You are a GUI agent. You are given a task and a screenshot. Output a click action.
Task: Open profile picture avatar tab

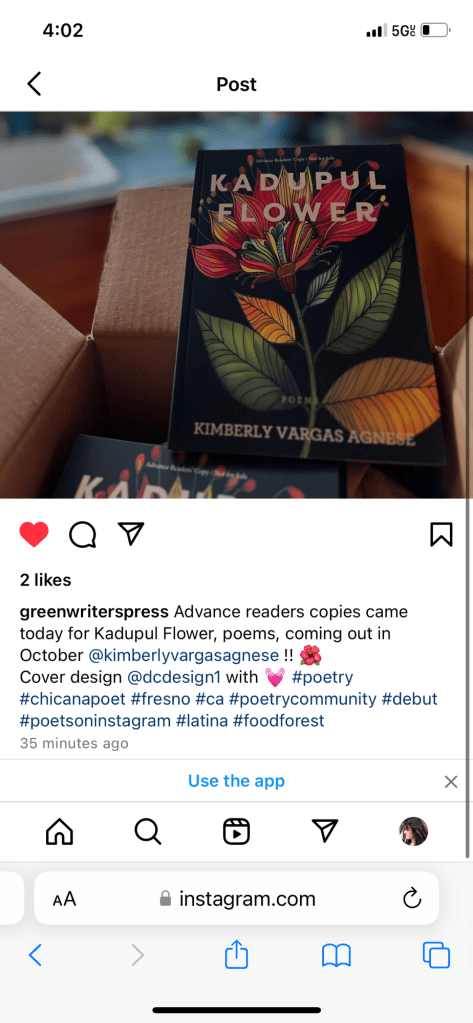(414, 832)
